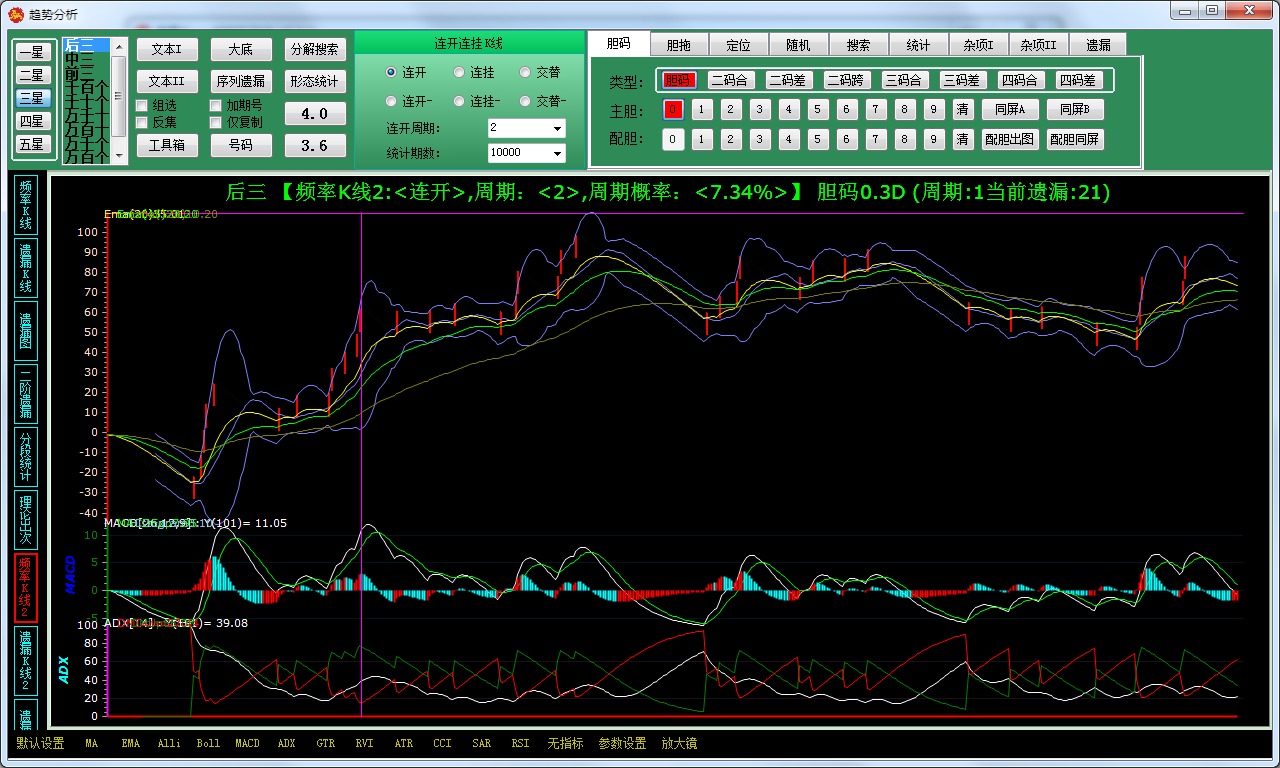The image size is (1280, 768).
Task: Choose the 二码合 type option
Action: tap(731, 80)
